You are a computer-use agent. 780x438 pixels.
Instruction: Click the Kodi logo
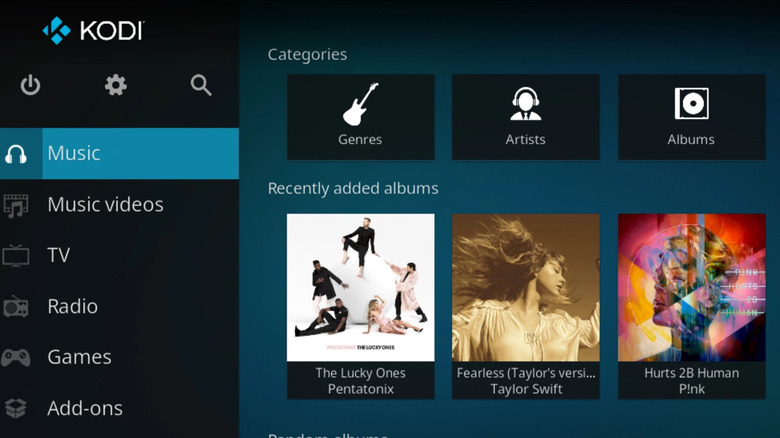93,30
